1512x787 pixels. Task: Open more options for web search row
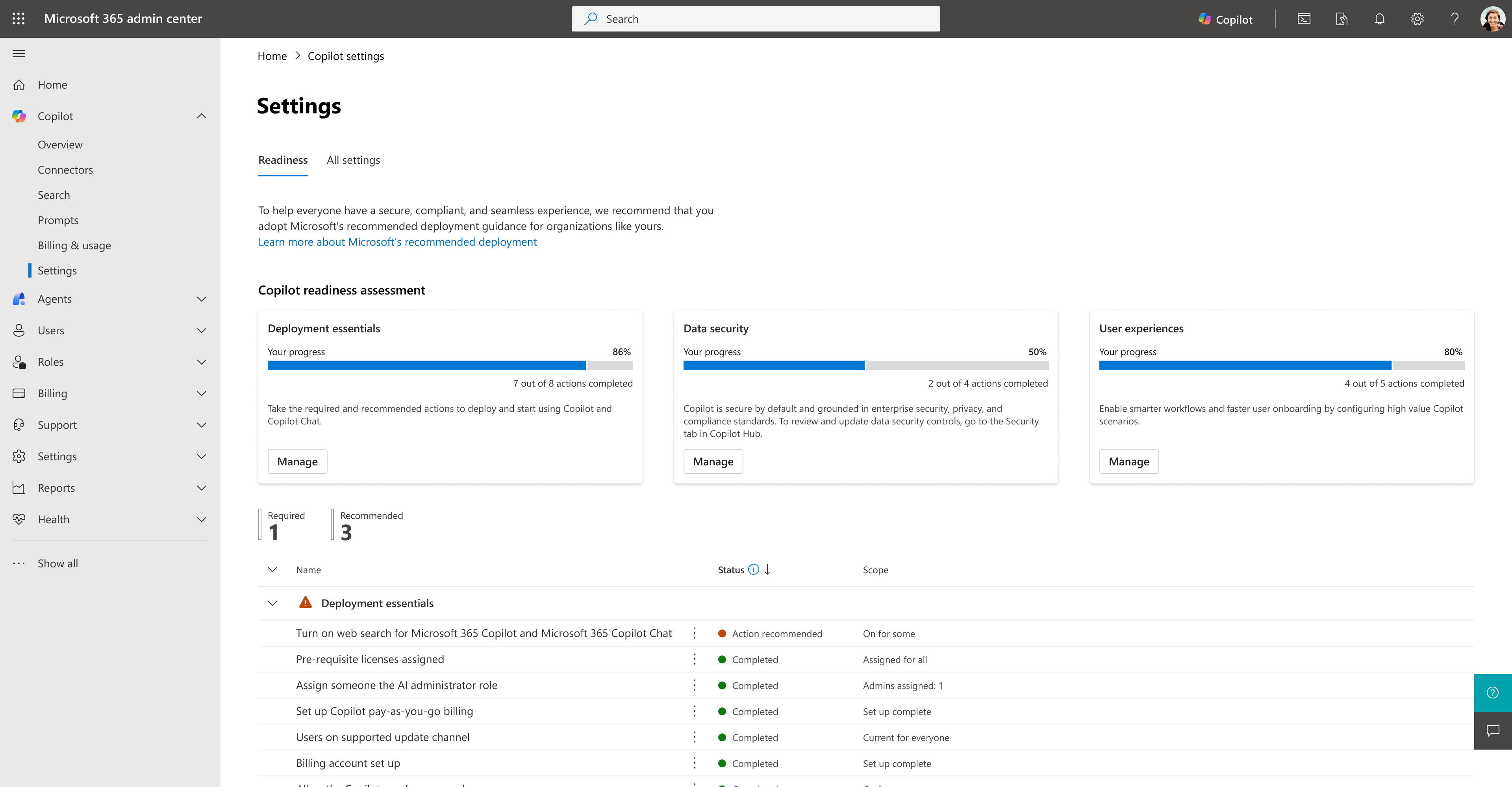694,633
